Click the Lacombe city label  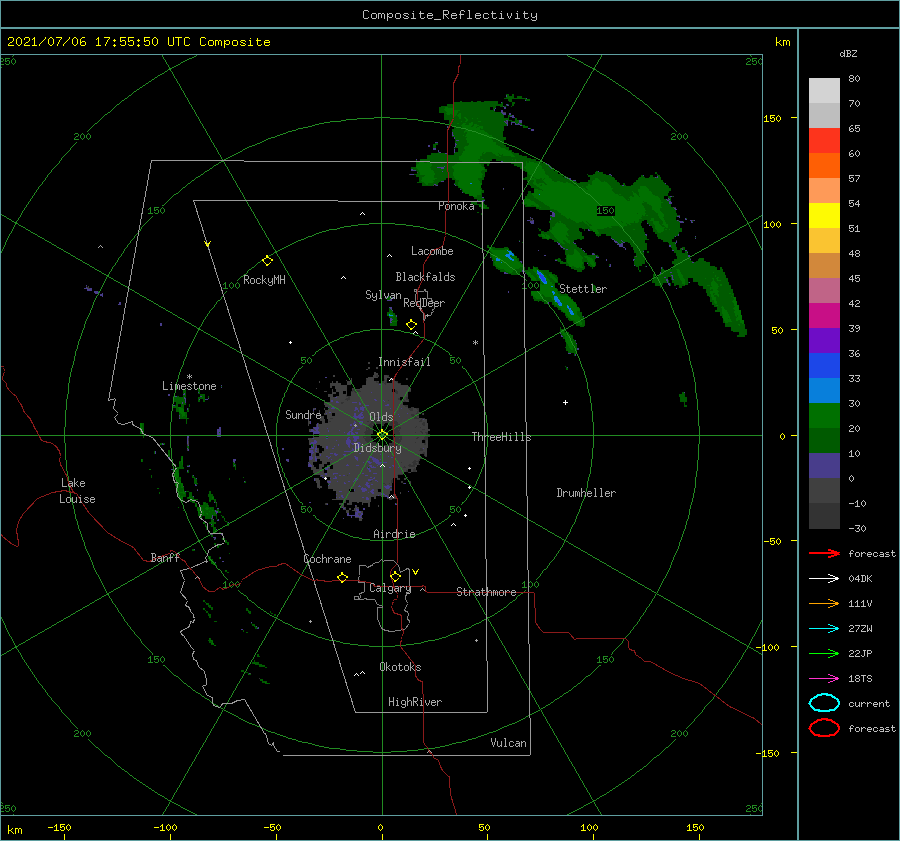tap(432, 251)
